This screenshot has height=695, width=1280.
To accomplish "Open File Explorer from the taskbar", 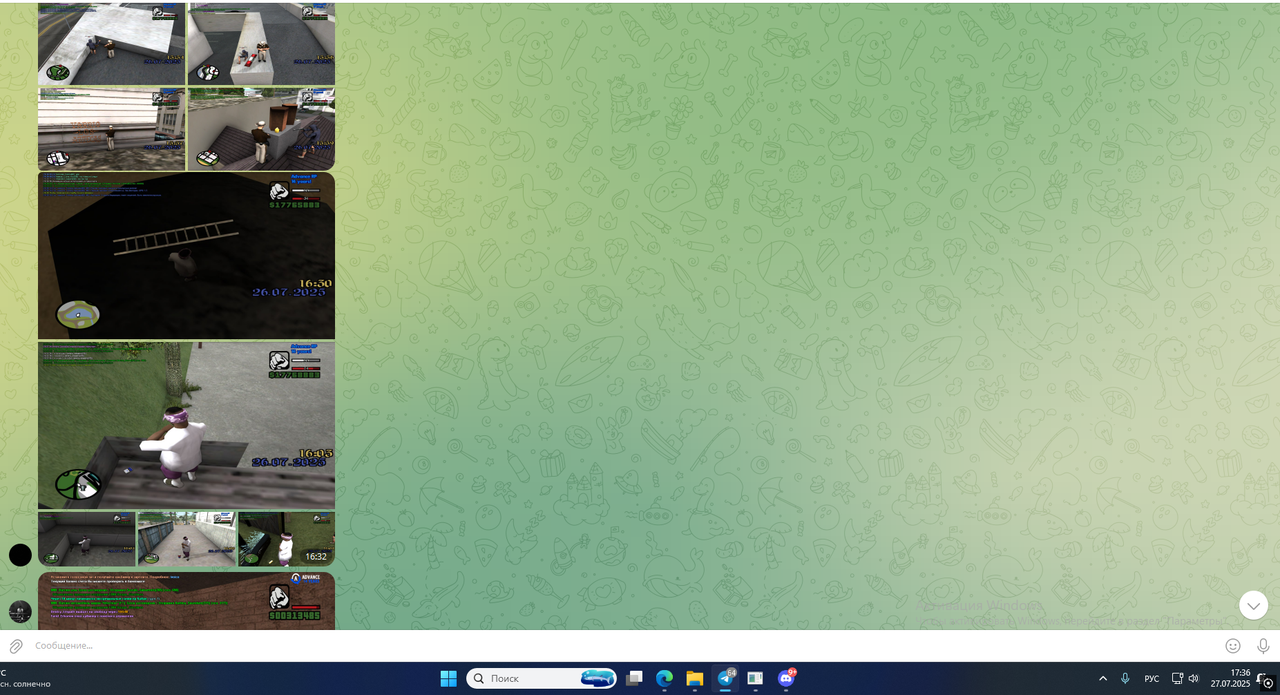I will coord(694,678).
